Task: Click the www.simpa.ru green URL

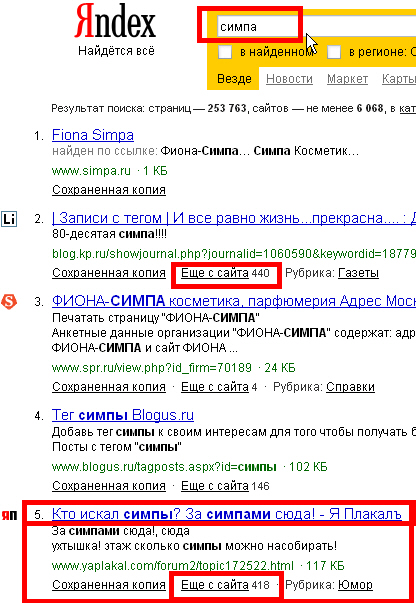Action: coord(92,171)
